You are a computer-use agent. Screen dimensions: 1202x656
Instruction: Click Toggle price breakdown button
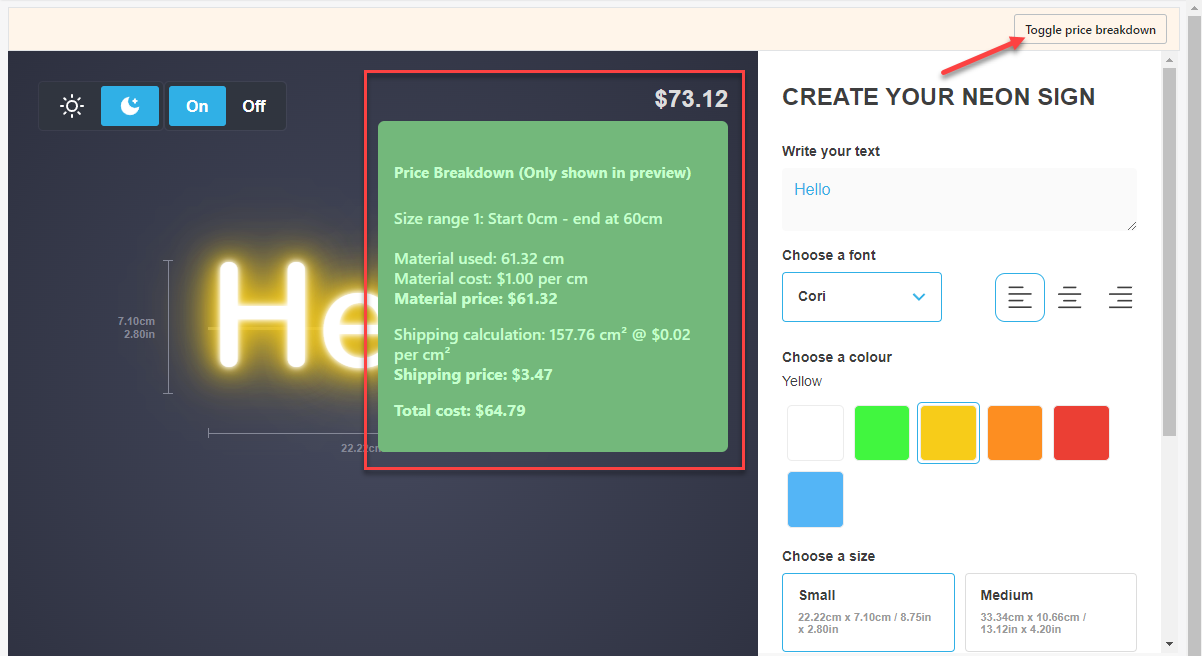tap(1089, 30)
